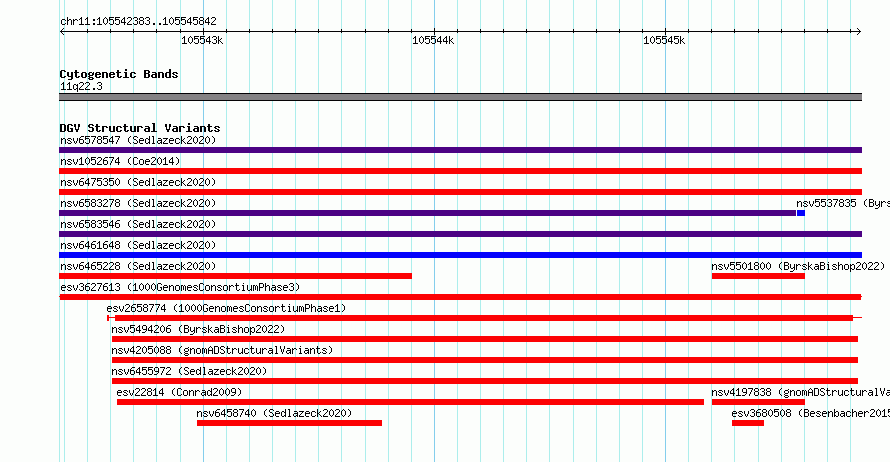Click the small blue nsv5537835 bar
Viewport: 890px width, 462px height.
(x=801, y=213)
